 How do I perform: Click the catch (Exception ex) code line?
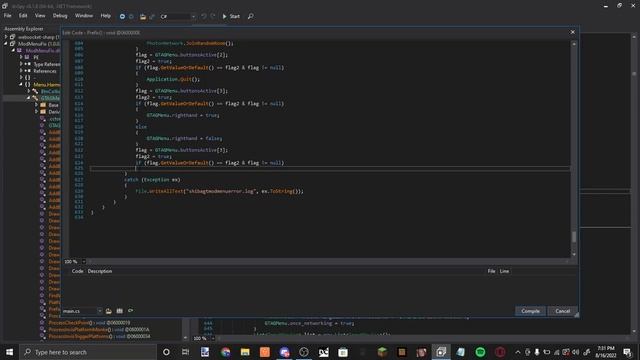click(x=152, y=180)
